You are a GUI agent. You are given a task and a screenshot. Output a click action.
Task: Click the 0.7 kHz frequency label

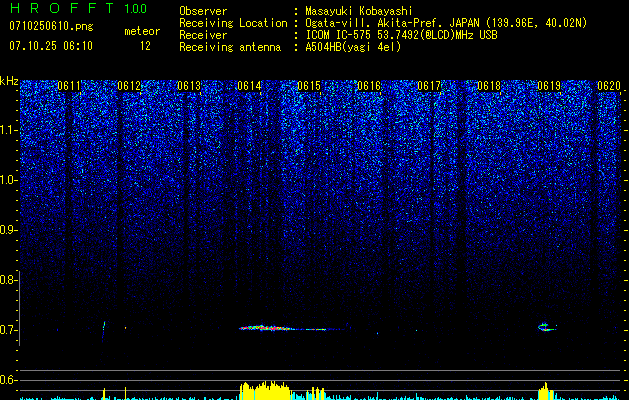pyautogui.click(x=9, y=330)
